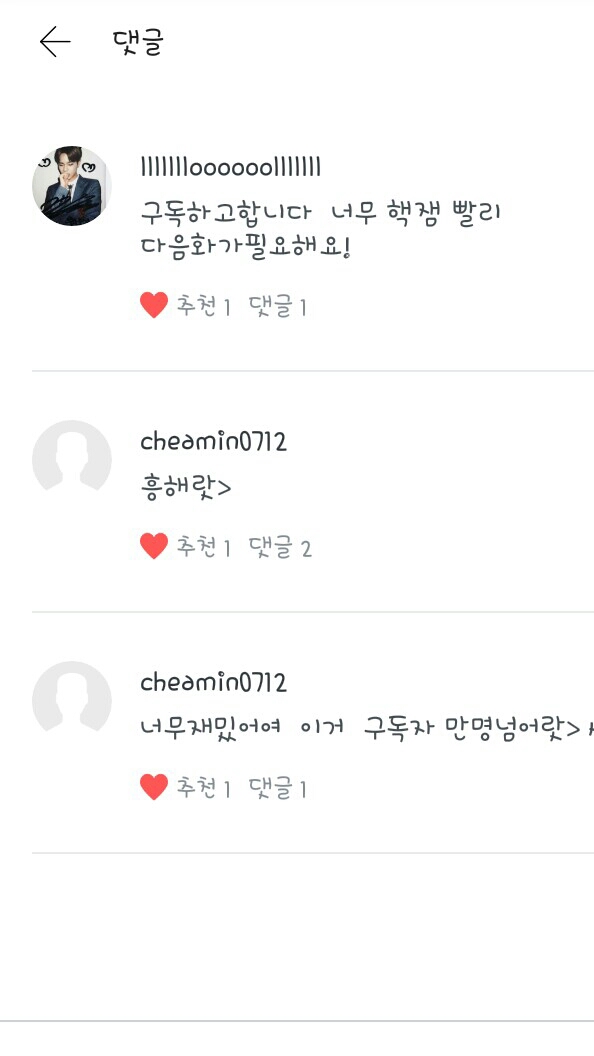The height and width of the screenshot is (1056, 594).
Task: Toggle the heart under the 흥해랏> comment
Action: pyautogui.click(x=154, y=546)
